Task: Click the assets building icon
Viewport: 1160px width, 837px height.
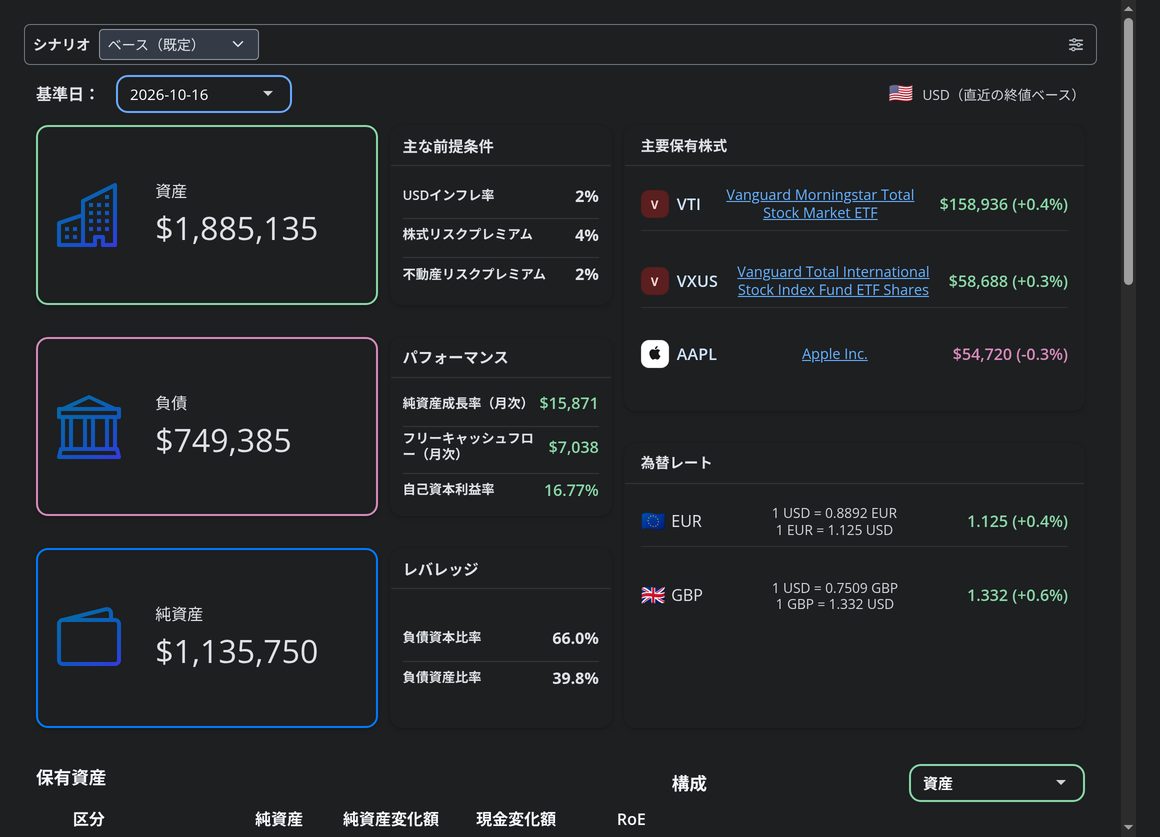Action: pyautogui.click(x=87, y=215)
